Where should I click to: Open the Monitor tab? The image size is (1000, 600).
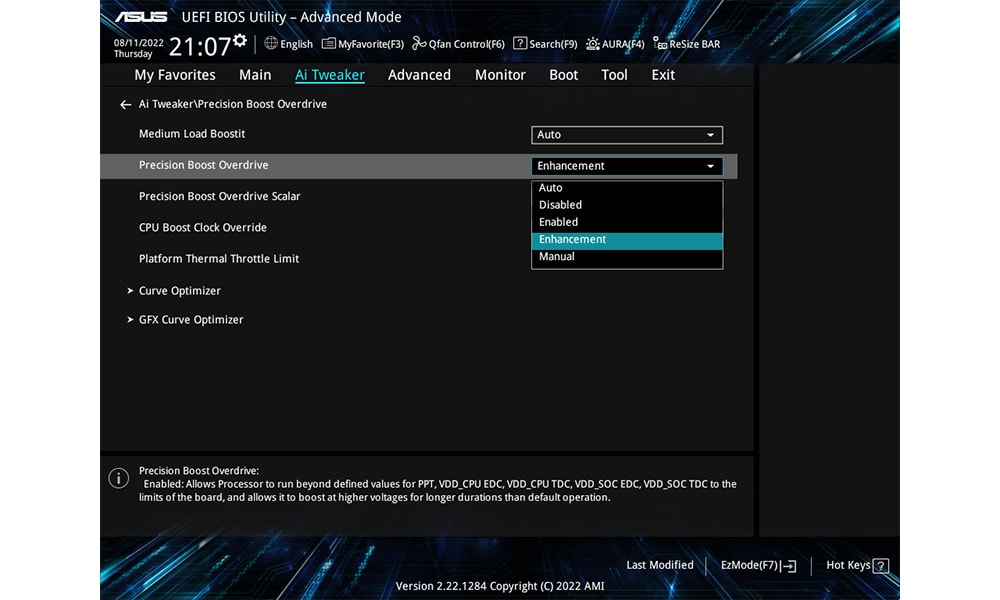(500, 75)
